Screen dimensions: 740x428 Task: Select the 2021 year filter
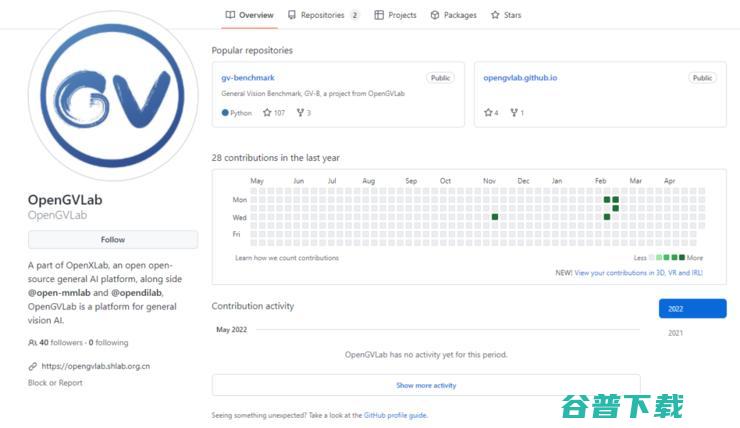click(x=675, y=333)
